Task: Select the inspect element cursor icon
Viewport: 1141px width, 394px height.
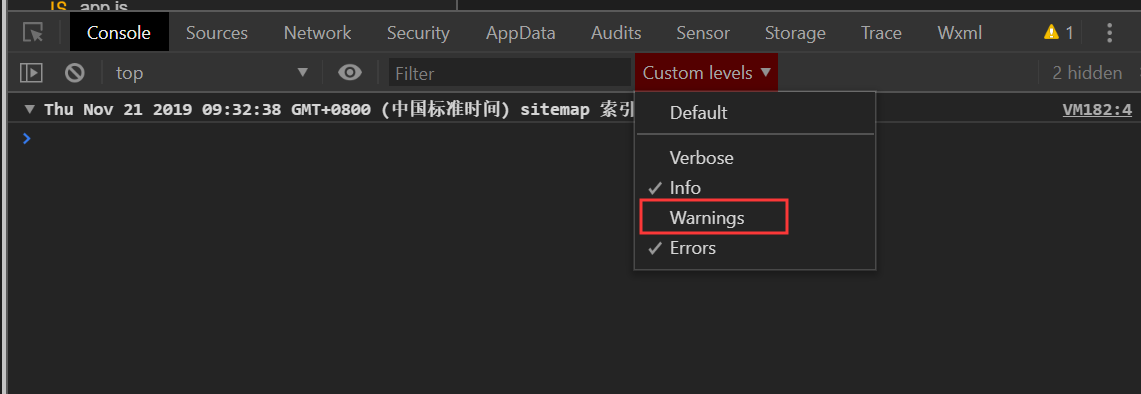Action: point(33,33)
